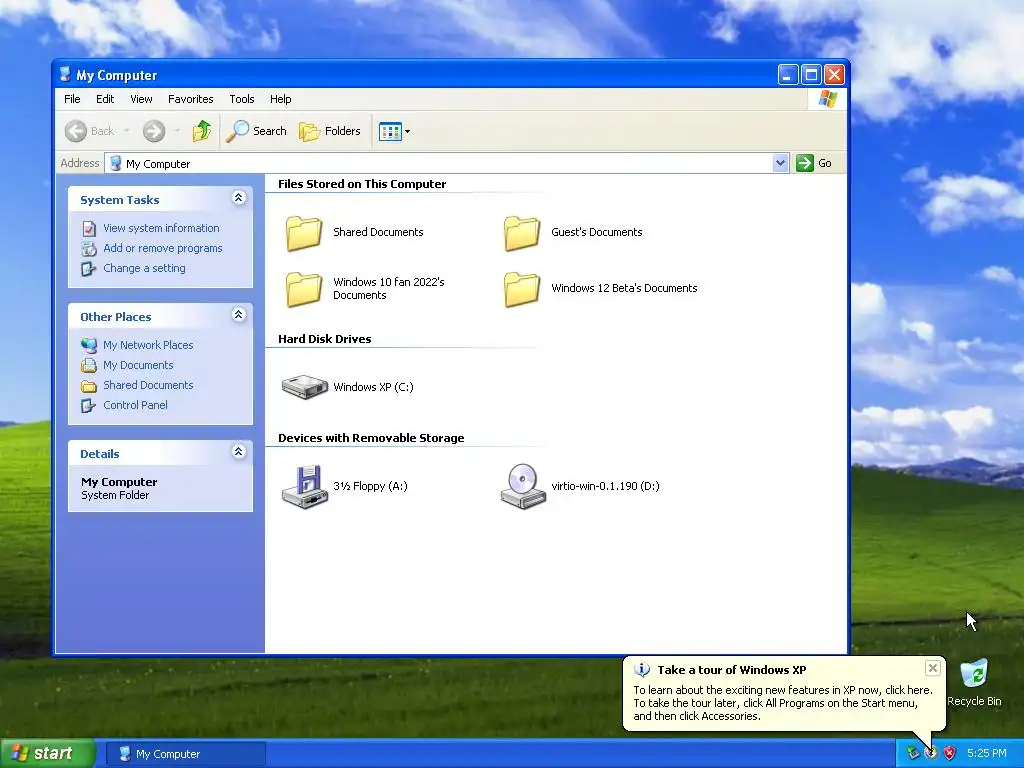
Task: Select the virtio-win-0.1.190 (D:) CD drive icon
Action: (x=523, y=487)
